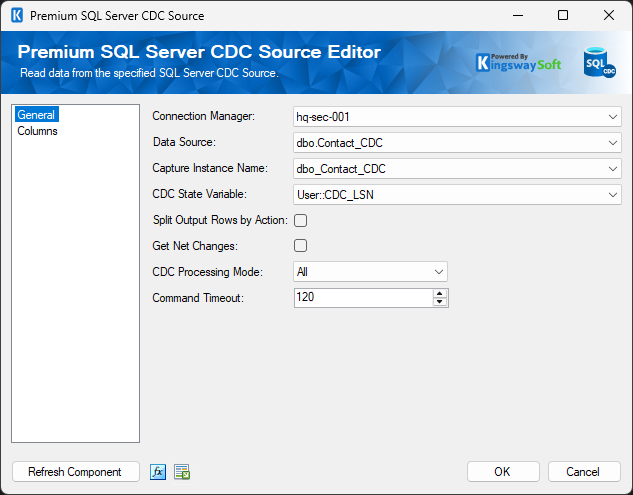This screenshot has height=495, width=633.
Task: Click the Cancel button
Action: (x=584, y=472)
